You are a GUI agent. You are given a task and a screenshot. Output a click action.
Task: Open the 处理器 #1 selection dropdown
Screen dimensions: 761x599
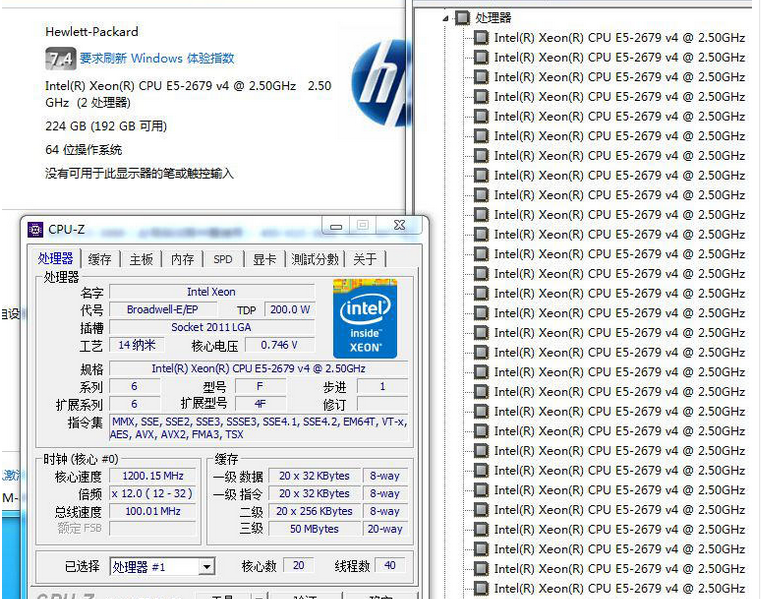click(207, 566)
